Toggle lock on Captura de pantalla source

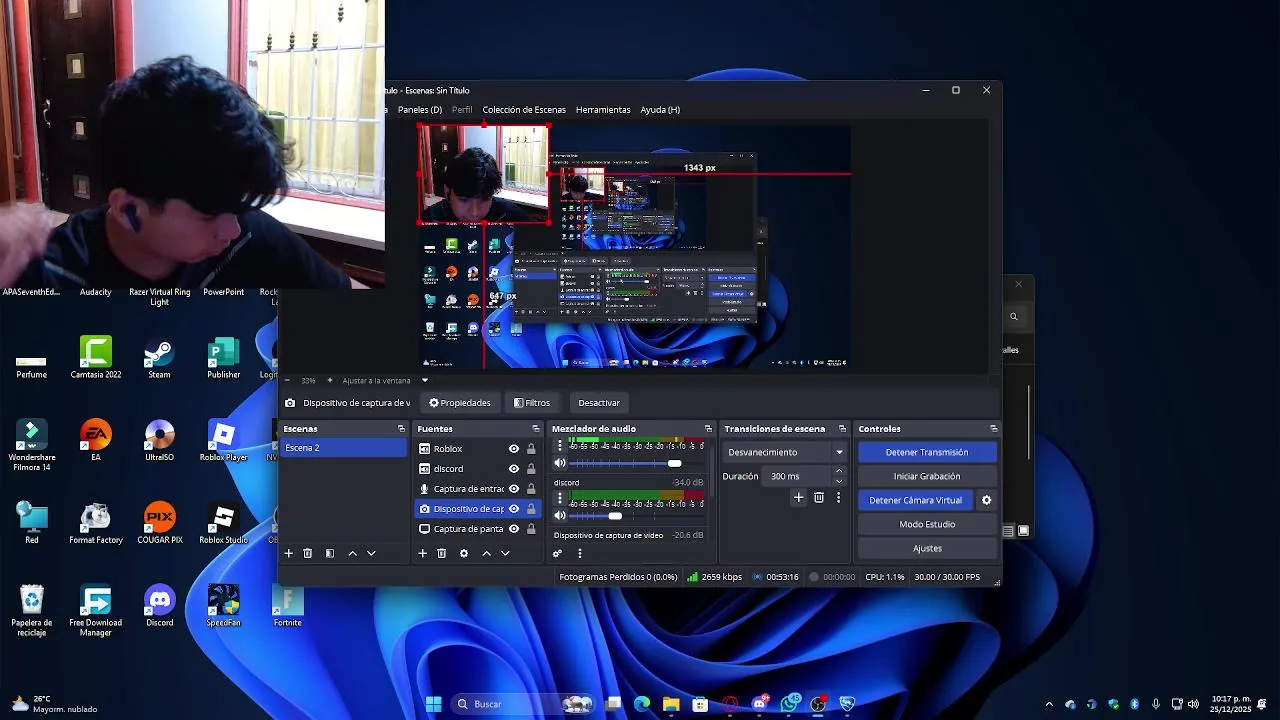[531, 529]
